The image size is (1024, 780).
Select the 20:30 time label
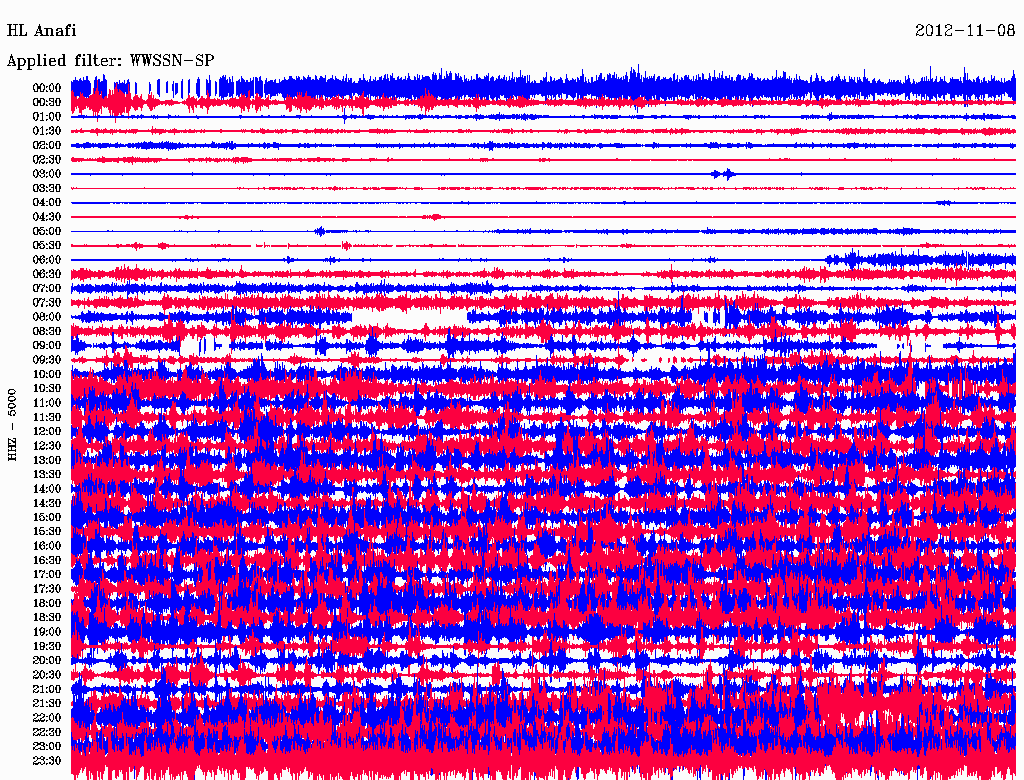tap(46, 675)
